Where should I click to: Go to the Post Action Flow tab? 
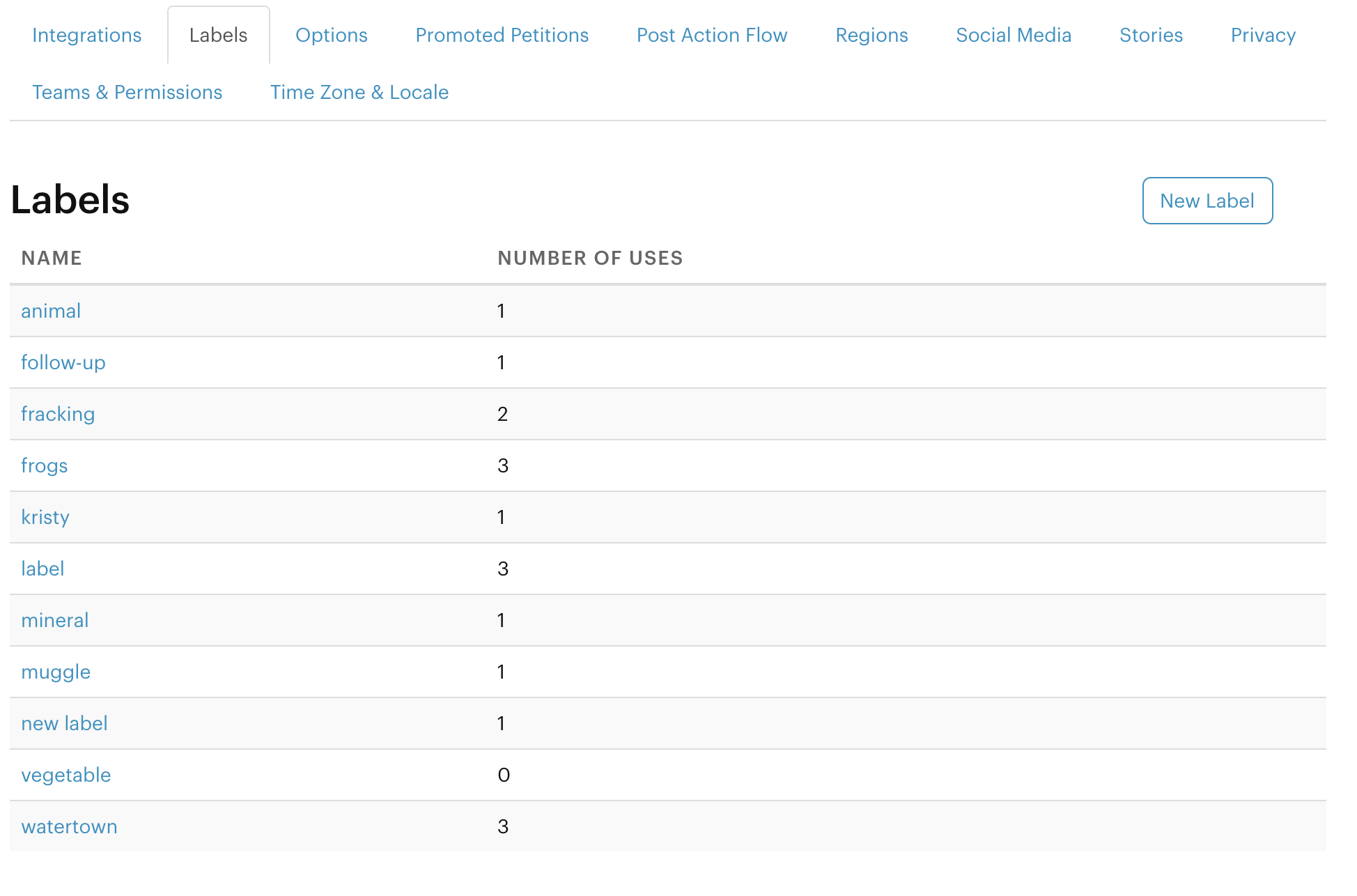click(712, 36)
